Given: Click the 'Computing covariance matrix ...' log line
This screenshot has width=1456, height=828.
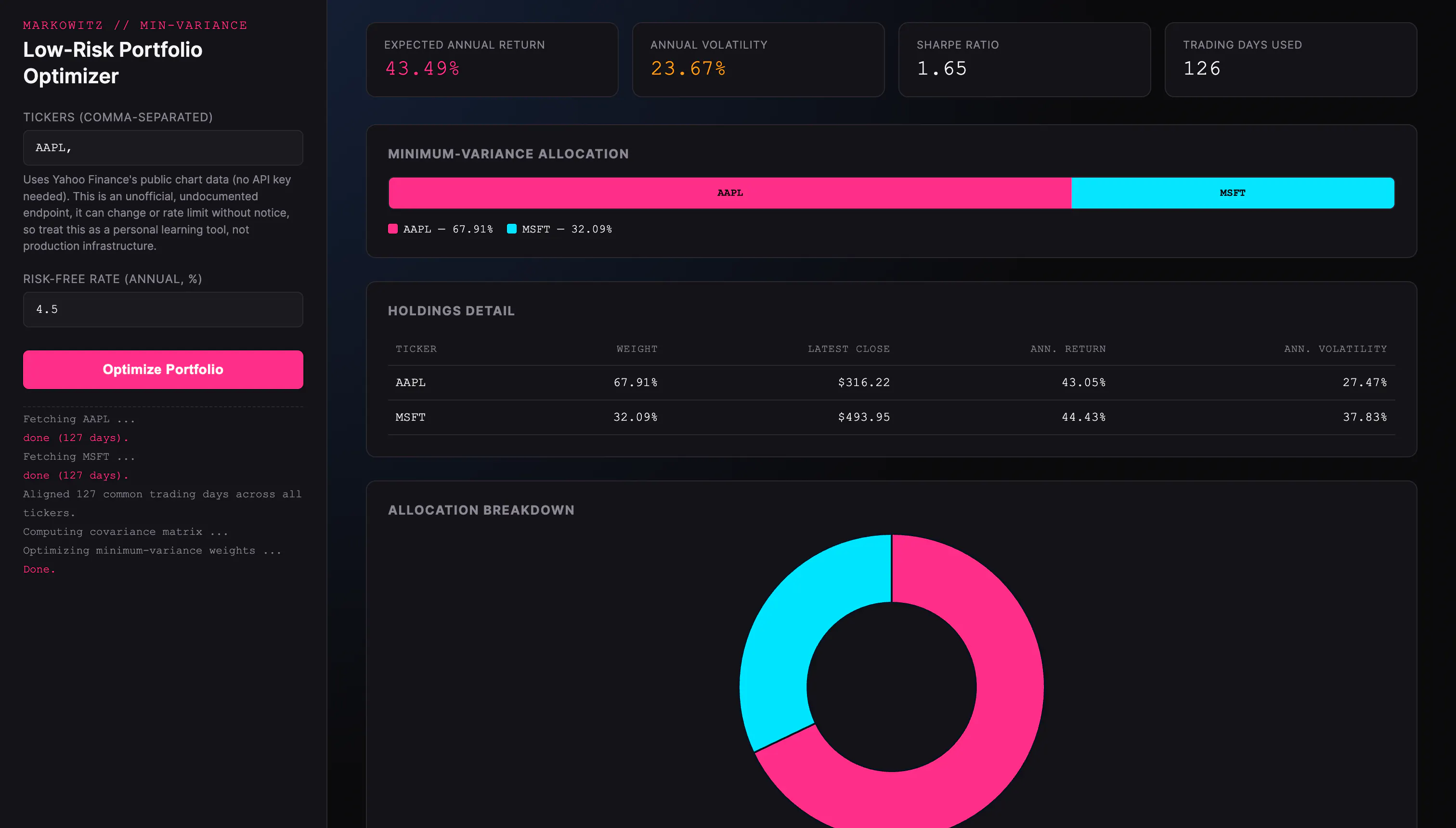Looking at the screenshot, I should [125, 532].
